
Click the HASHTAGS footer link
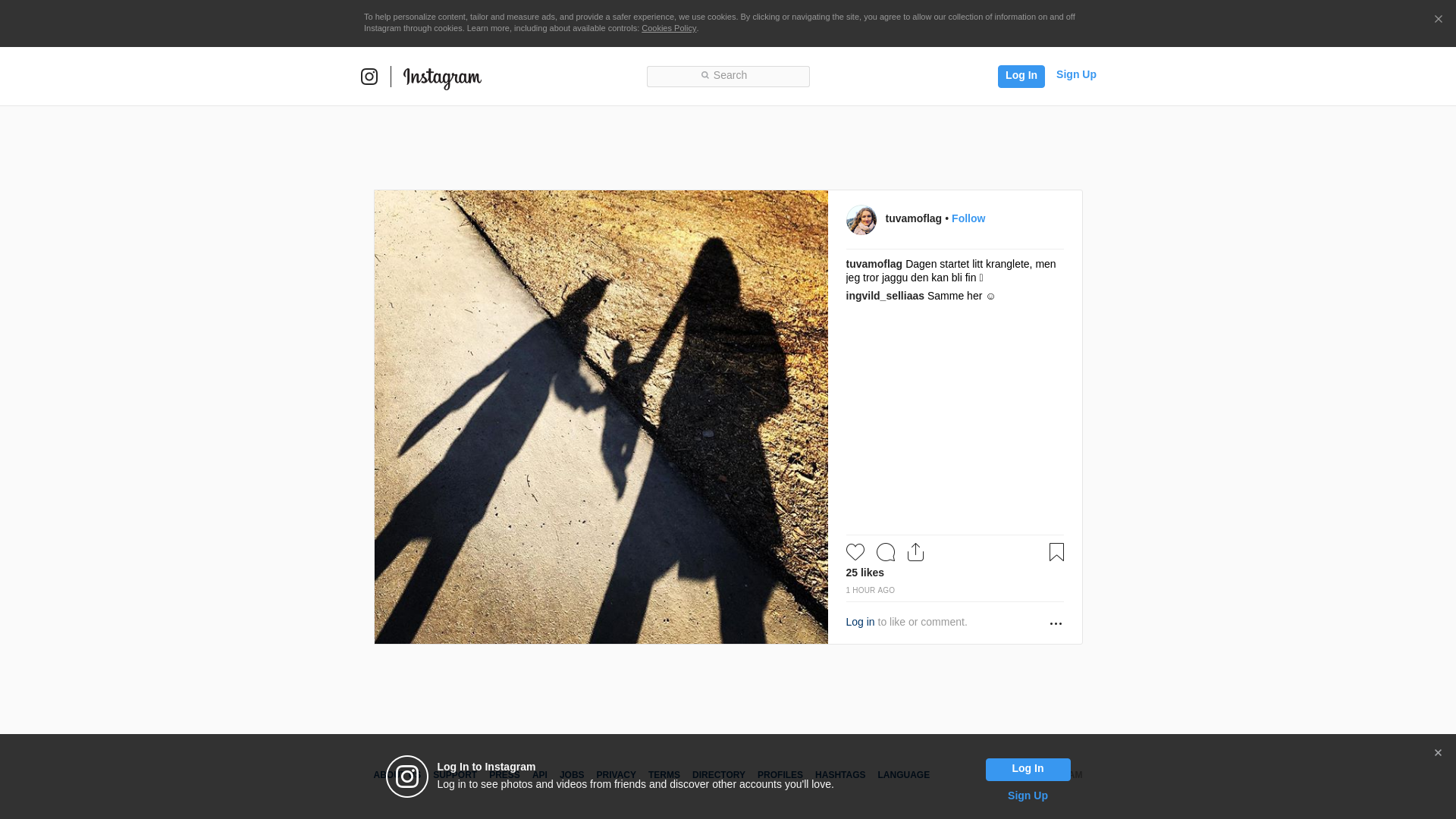(x=840, y=775)
